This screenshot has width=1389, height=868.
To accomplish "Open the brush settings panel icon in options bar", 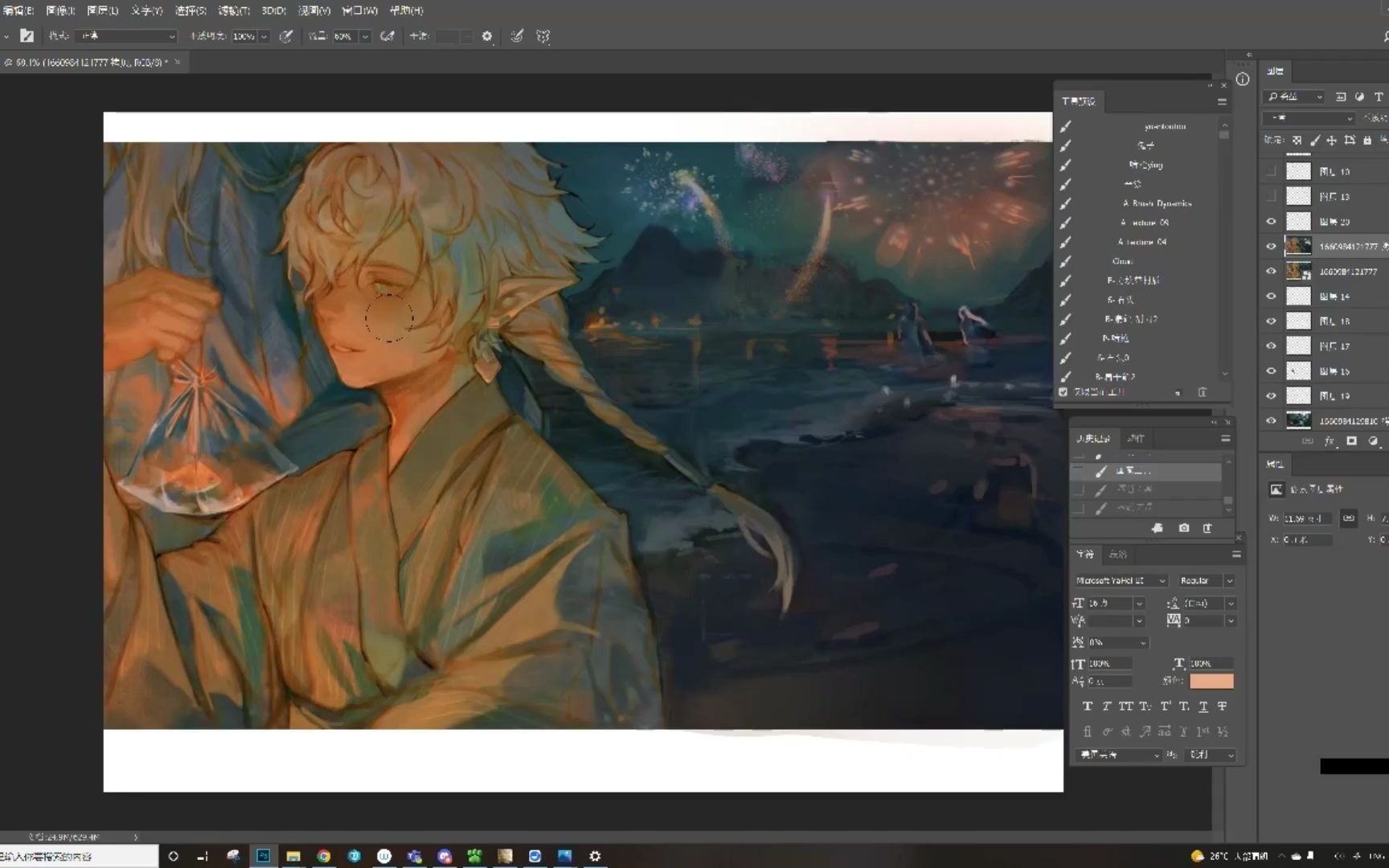I will [27, 36].
